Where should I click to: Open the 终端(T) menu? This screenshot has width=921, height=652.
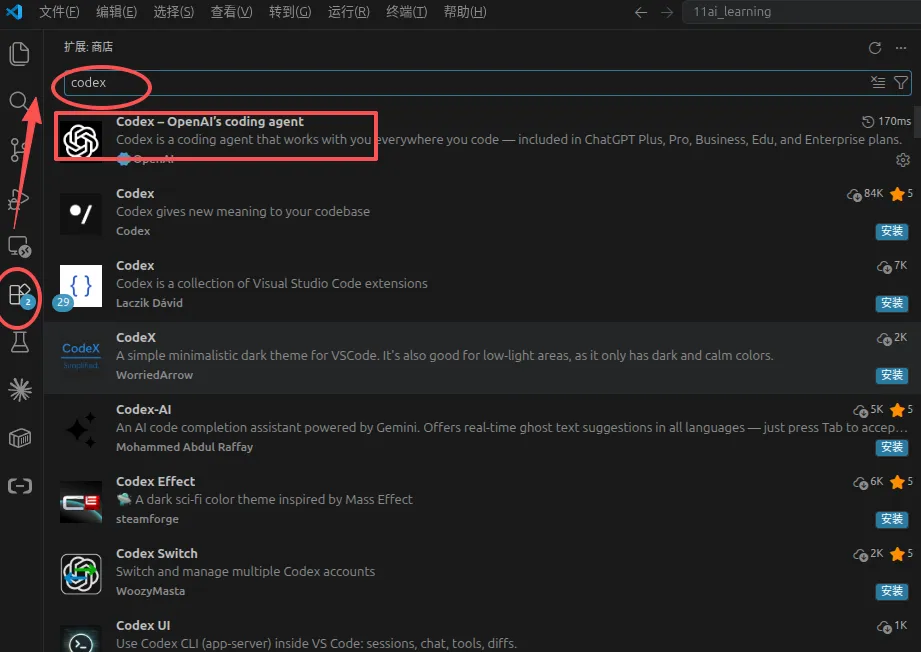(406, 12)
